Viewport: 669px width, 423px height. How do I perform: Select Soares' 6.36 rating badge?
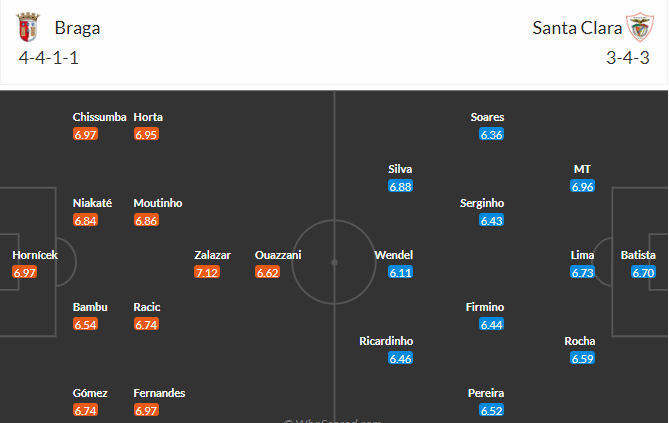pyautogui.click(x=492, y=134)
